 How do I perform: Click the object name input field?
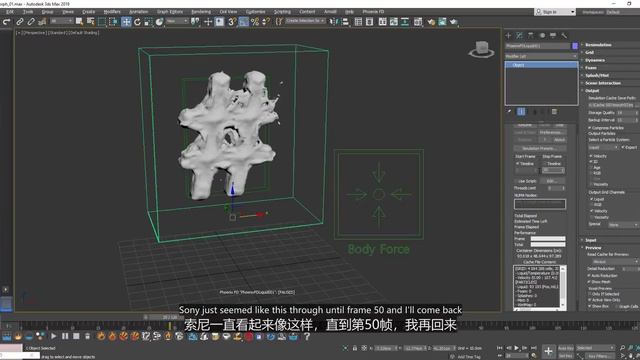pyautogui.click(x=538, y=46)
